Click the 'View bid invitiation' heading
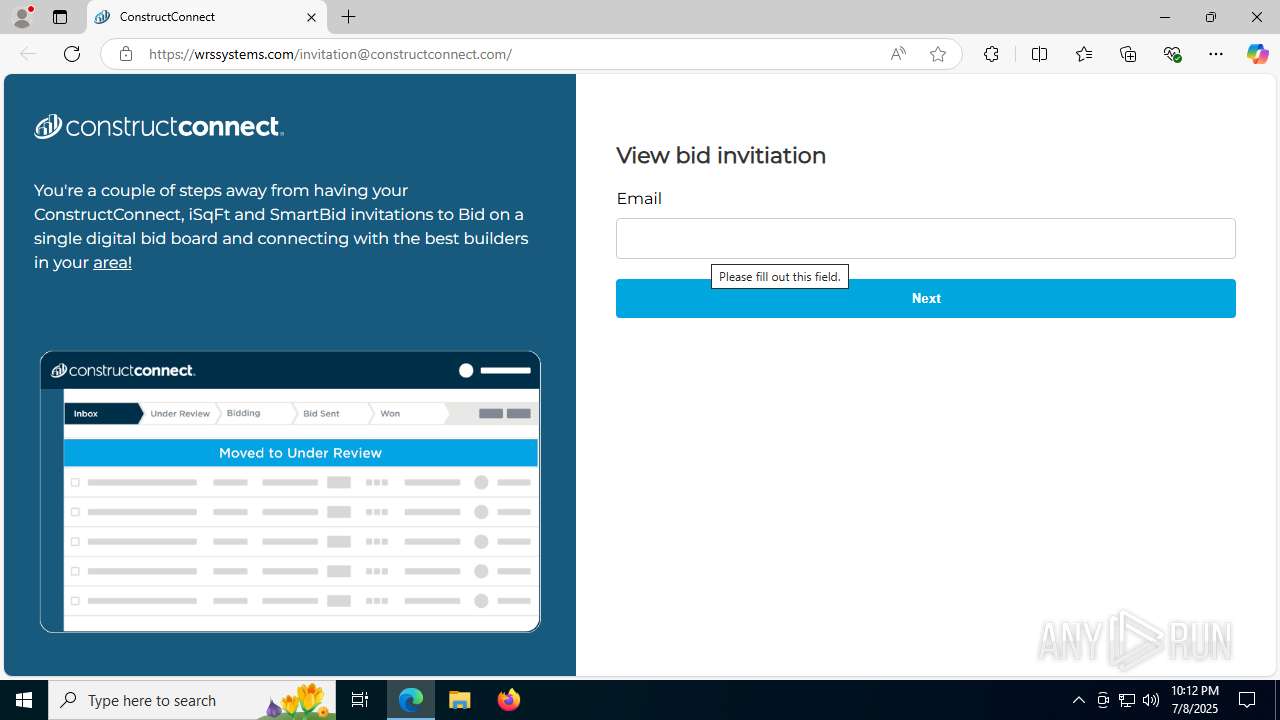The height and width of the screenshot is (720, 1280). [x=721, y=155]
